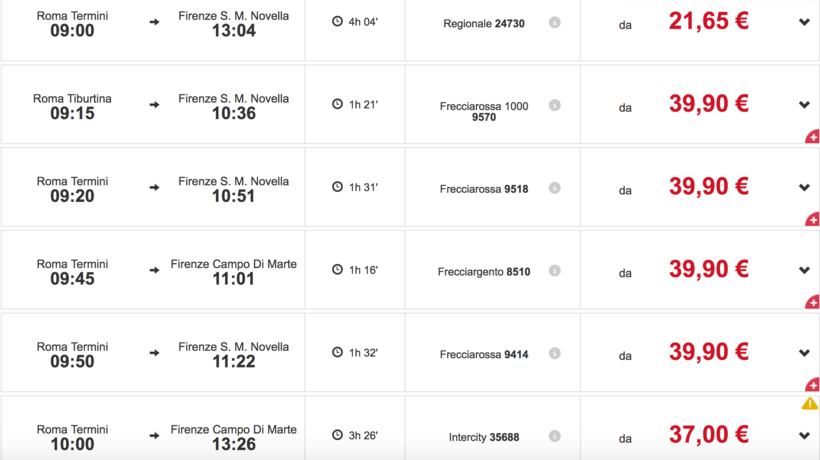Click yellow warning icon on Intercity row
The width and height of the screenshot is (820, 460).
810,404
